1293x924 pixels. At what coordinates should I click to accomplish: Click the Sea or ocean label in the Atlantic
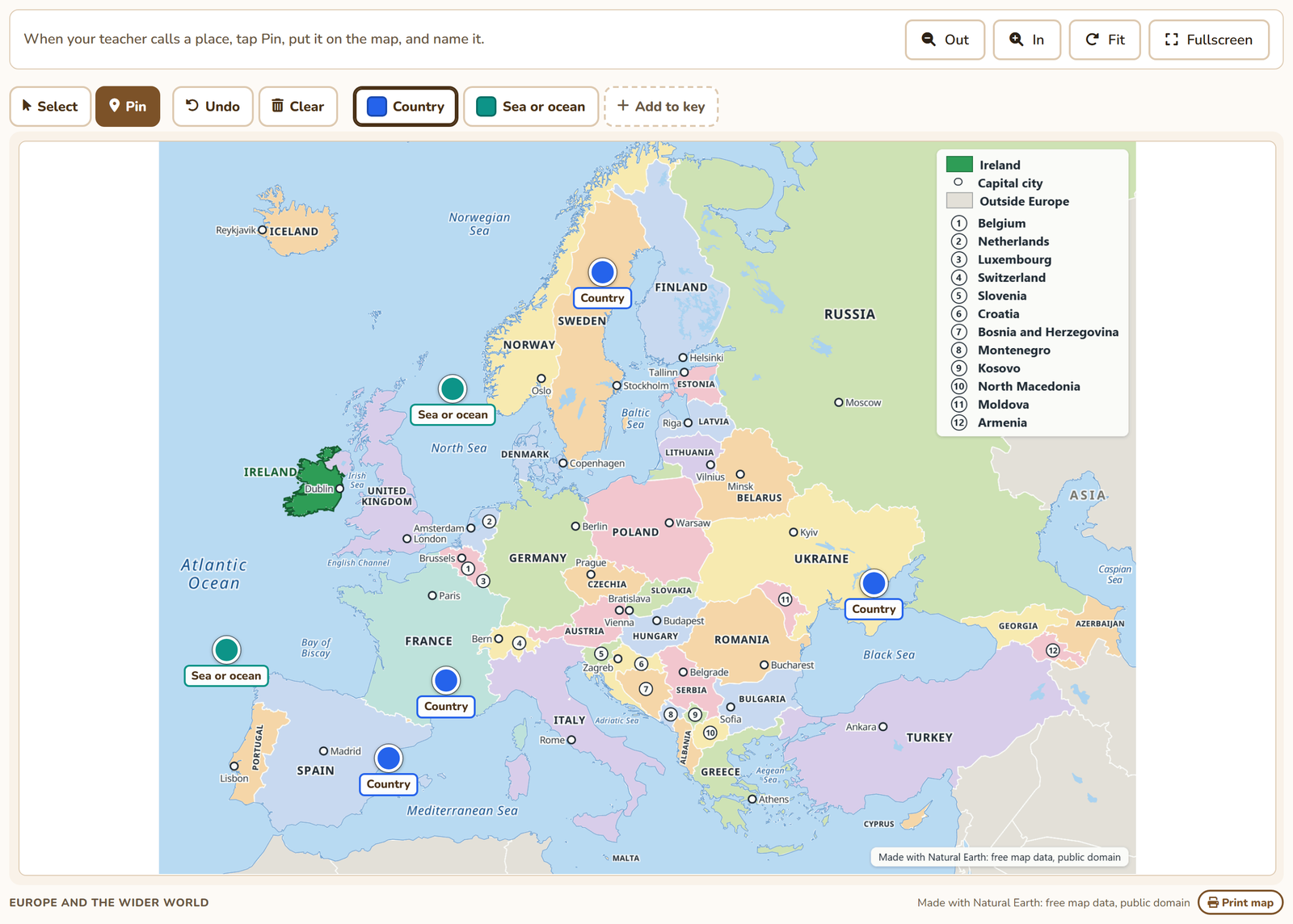click(x=226, y=676)
